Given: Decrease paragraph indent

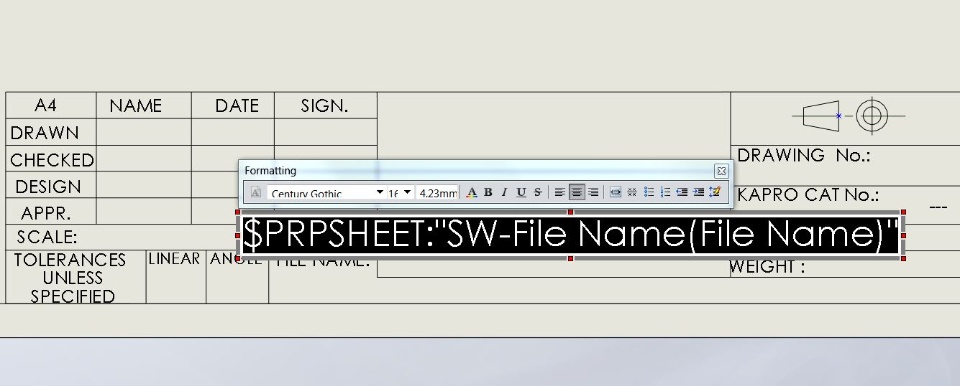Looking at the screenshot, I should tap(681, 192).
